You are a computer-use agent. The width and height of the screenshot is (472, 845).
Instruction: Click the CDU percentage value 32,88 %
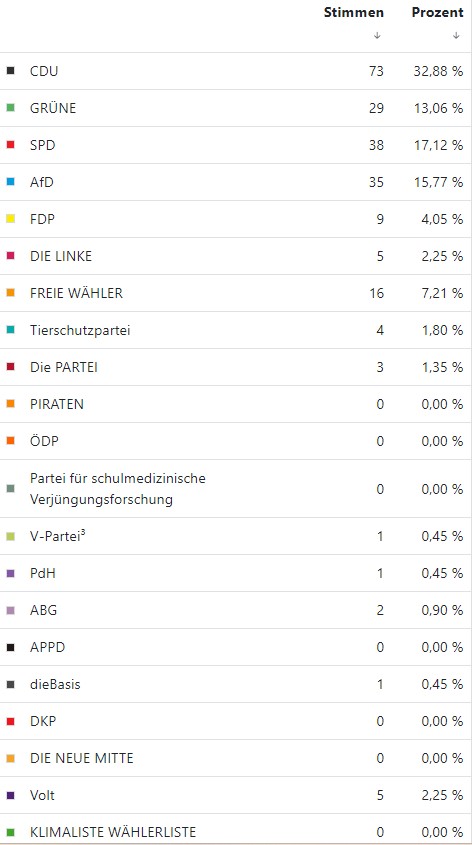(x=438, y=71)
